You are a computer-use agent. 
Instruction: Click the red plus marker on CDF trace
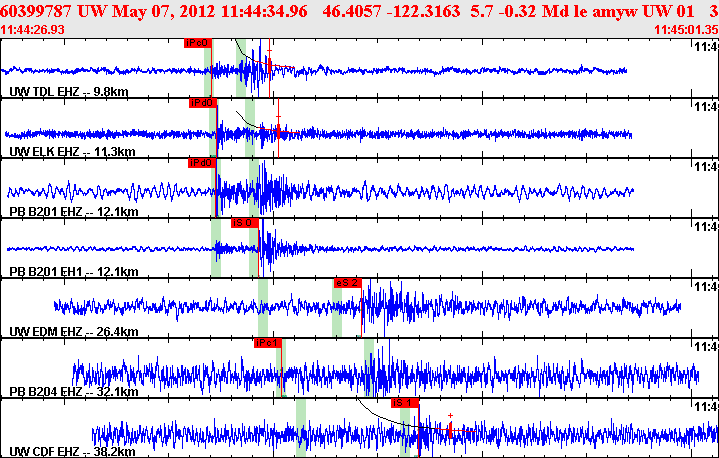click(451, 416)
